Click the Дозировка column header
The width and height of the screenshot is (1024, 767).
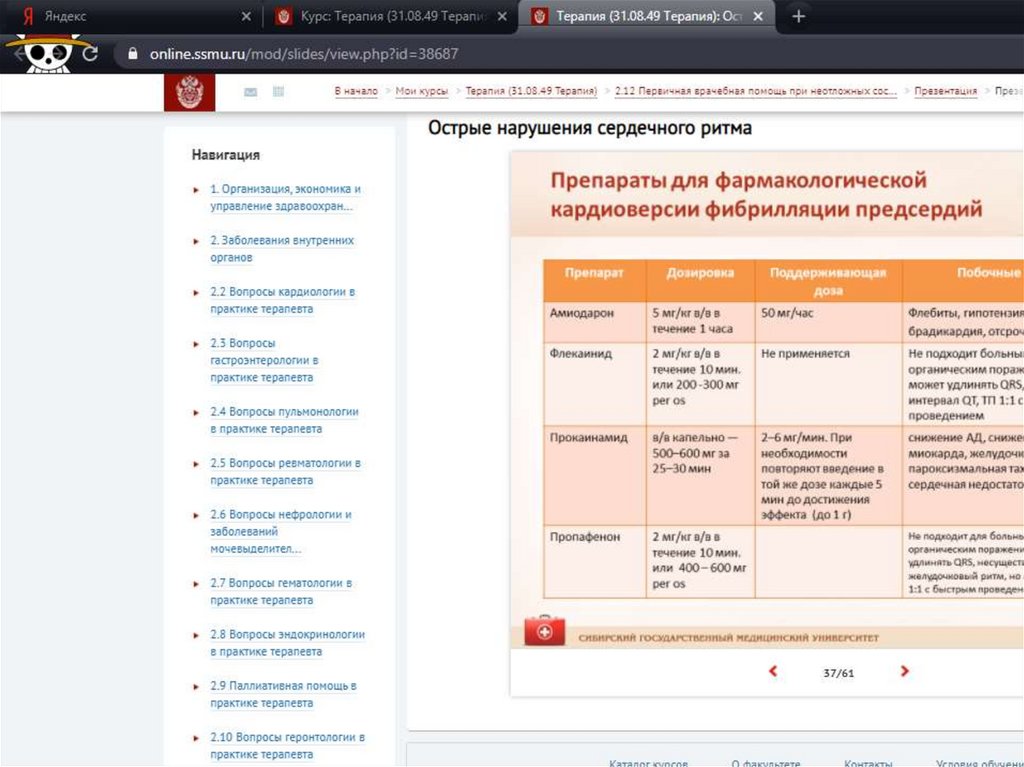tap(700, 280)
